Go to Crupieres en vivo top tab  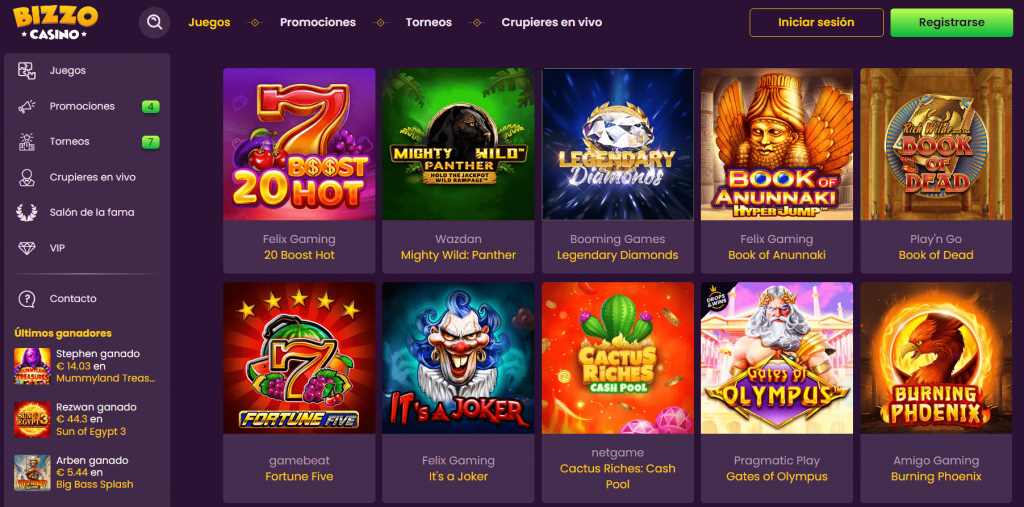coord(552,22)
